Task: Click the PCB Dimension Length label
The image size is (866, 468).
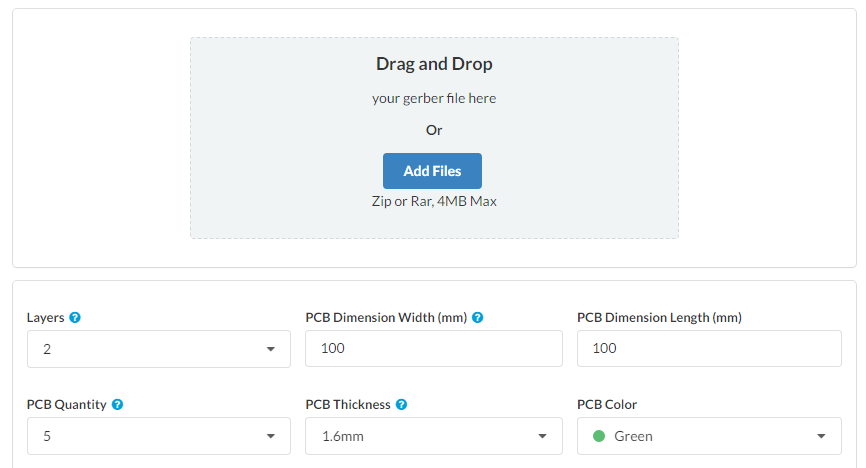Action: point(659,318)
